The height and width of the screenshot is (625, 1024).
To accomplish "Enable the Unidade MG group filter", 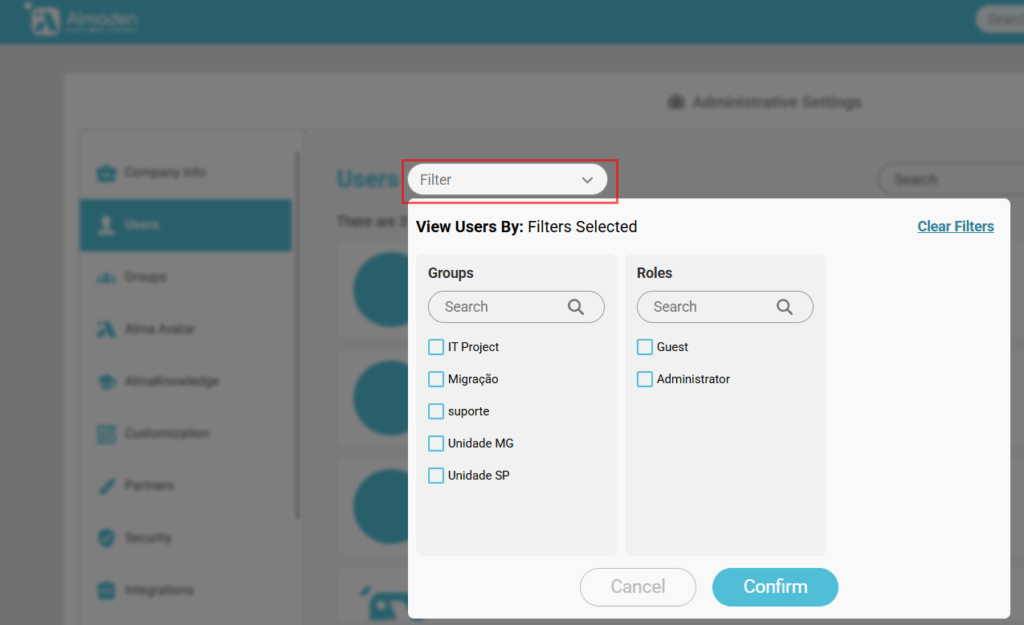I will (436, 443).
